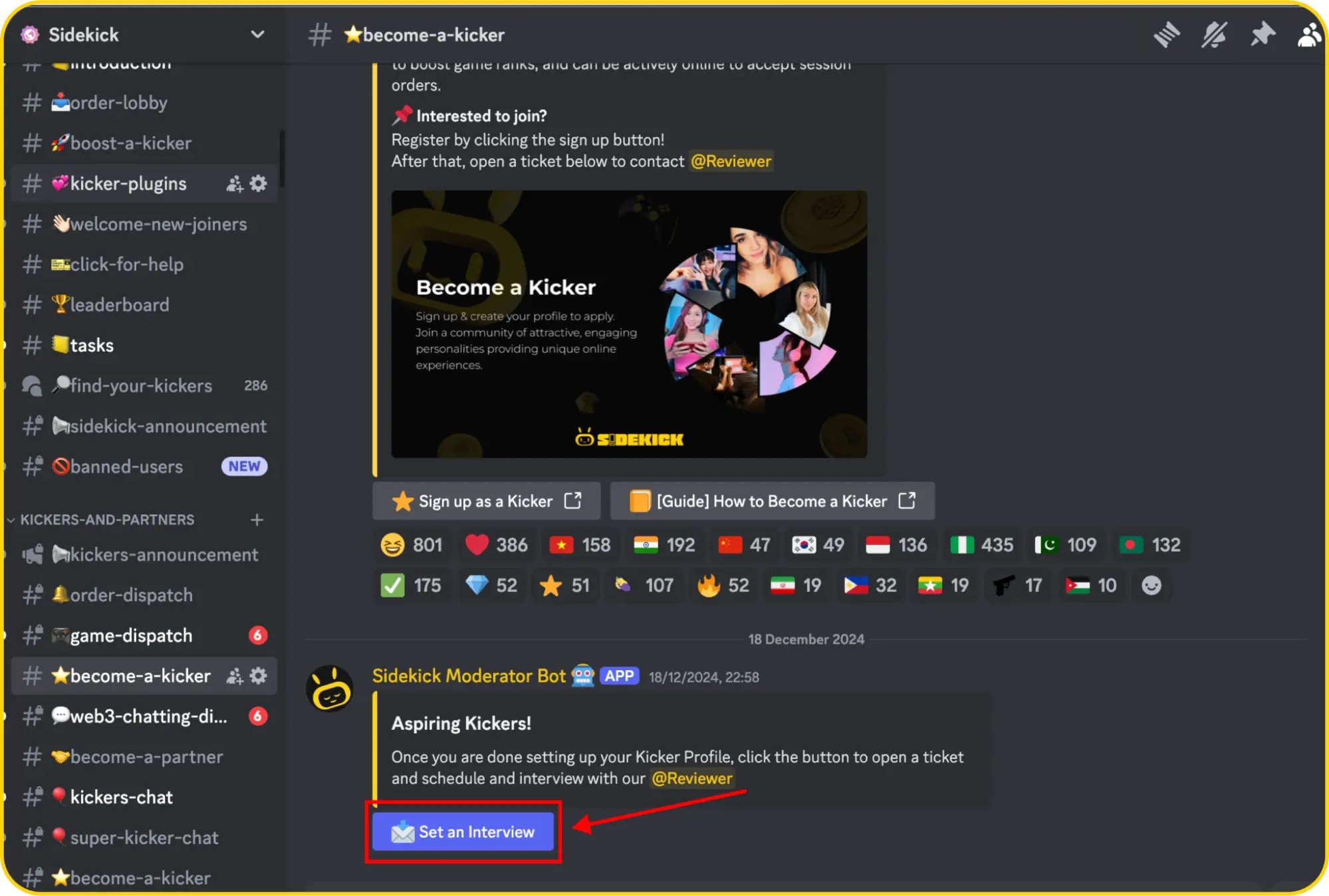1329x896 pixels.
Task: Open the order-dispatch channel
Action: (144, 595)
